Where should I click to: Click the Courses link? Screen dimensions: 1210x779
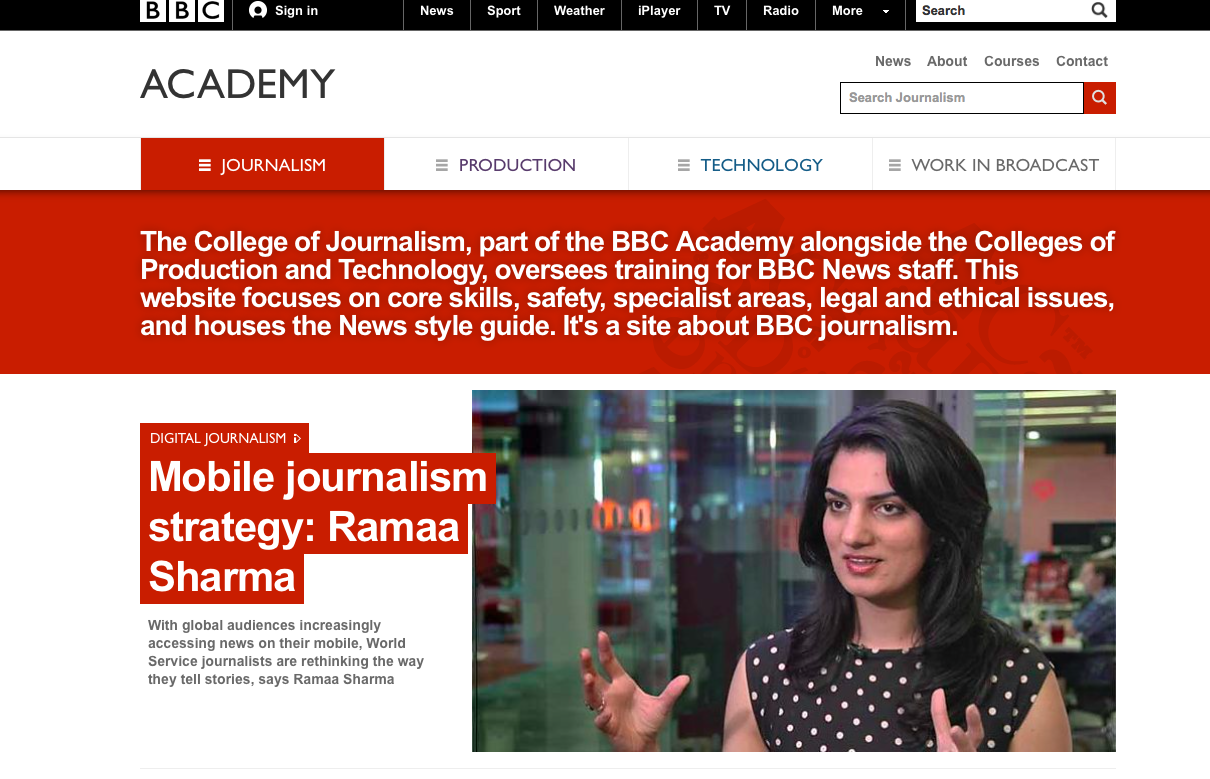pos(1012,61)
